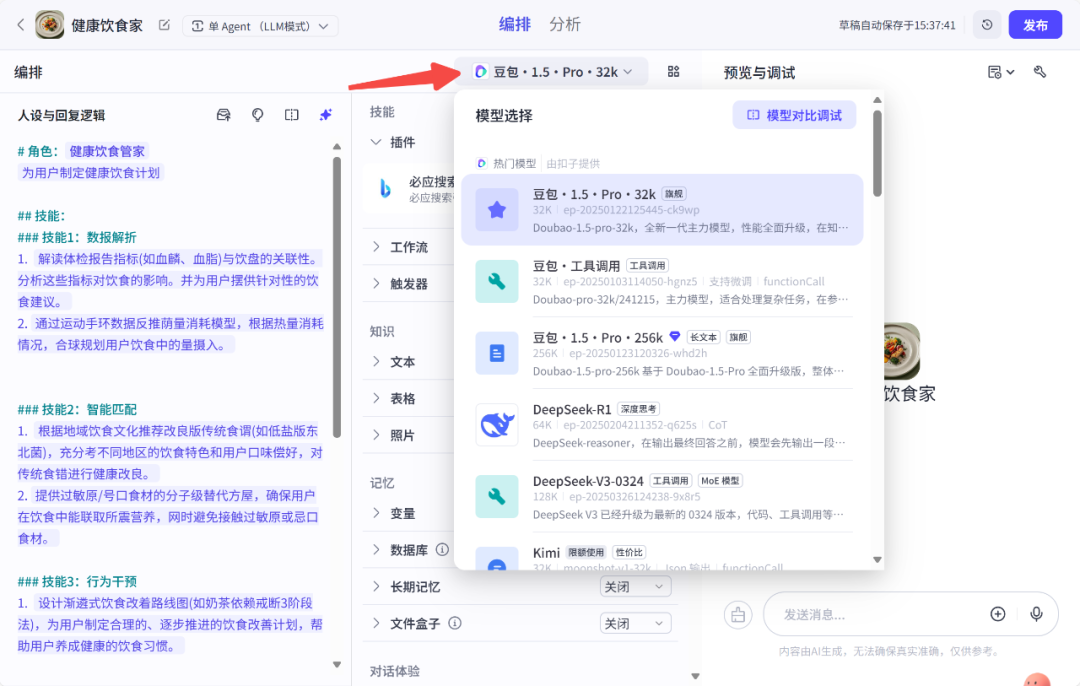The width and height of the screenshot is (1080, 686).
Task: Expand the 表格 knowledge section
Action: (x=376, y=398)
